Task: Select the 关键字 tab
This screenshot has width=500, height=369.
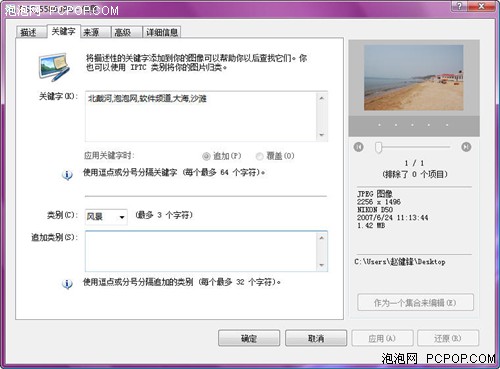Action: 64,31
